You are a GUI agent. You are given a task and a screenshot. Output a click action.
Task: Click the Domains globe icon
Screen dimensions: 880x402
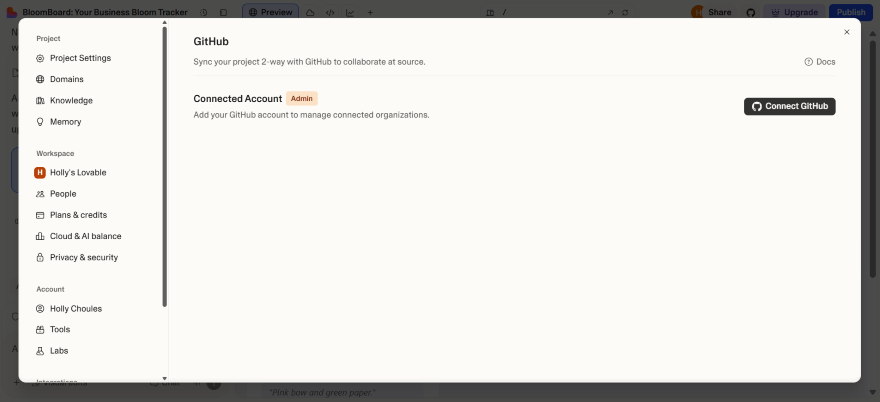40,80
